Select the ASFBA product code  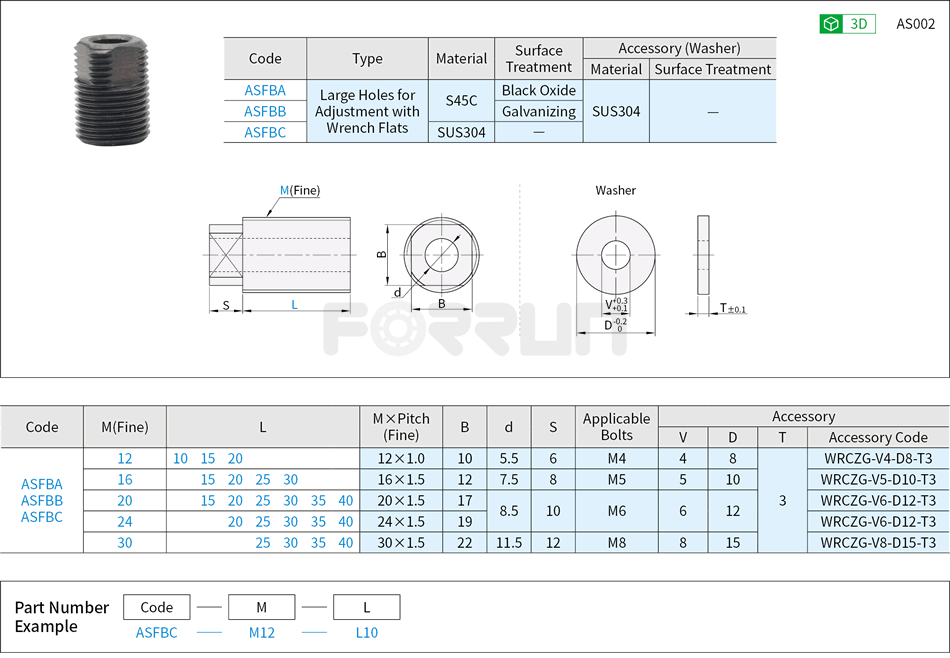tap(264, 90)
